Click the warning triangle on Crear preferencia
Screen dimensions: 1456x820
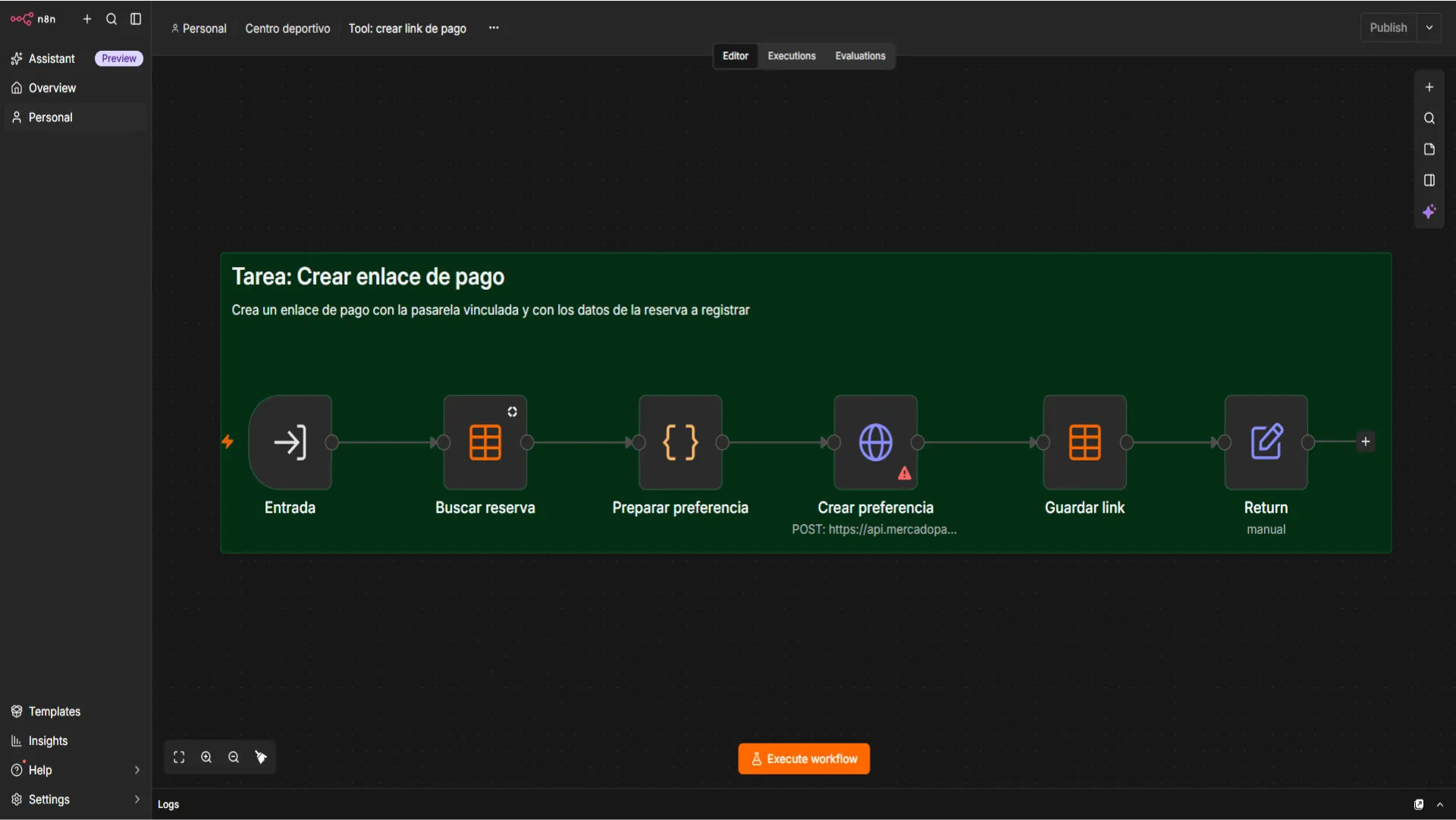pos(905,473)
